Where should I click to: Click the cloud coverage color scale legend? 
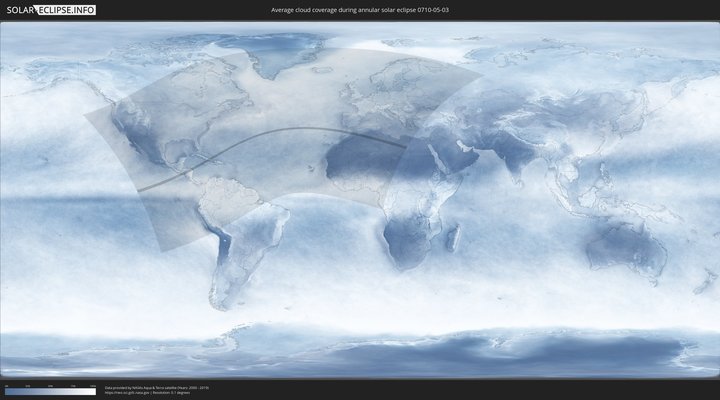coord(51,391)
